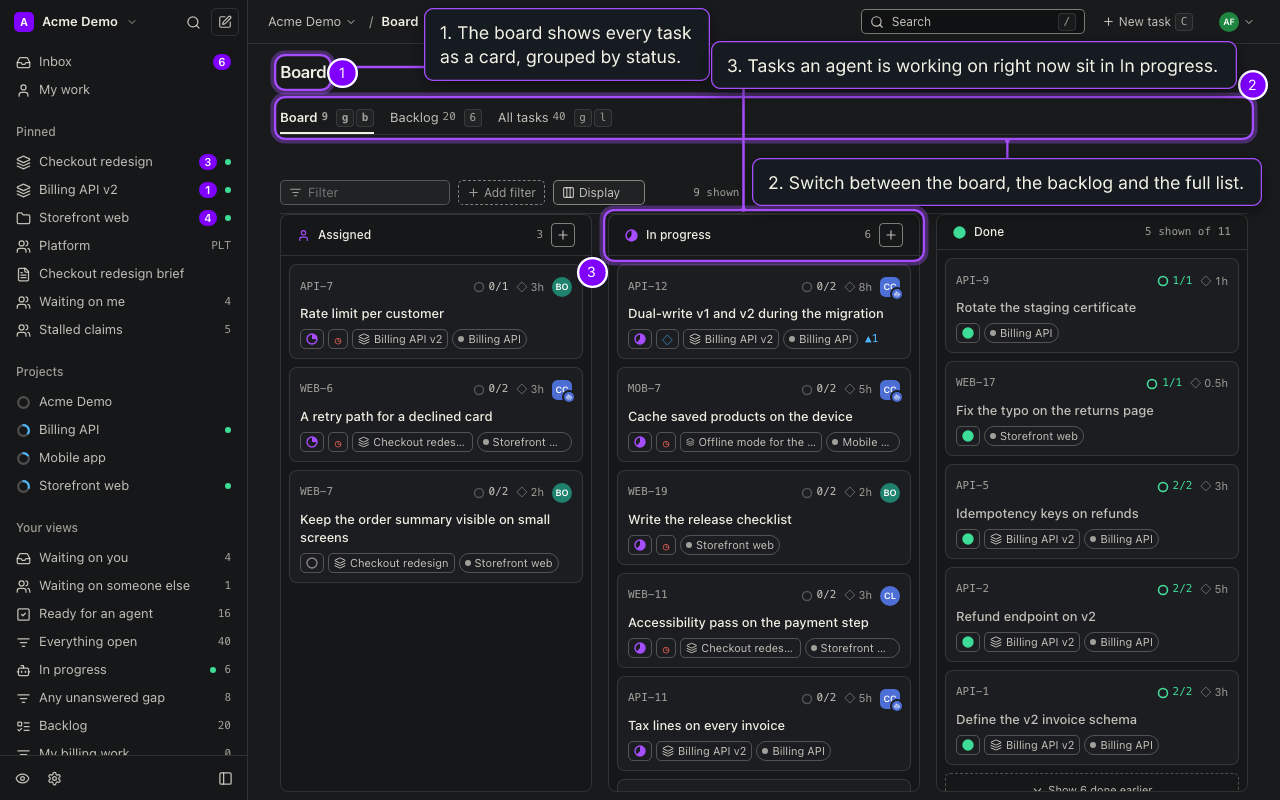Click the empty status circle on the WEB-7 card

point(312,563)
